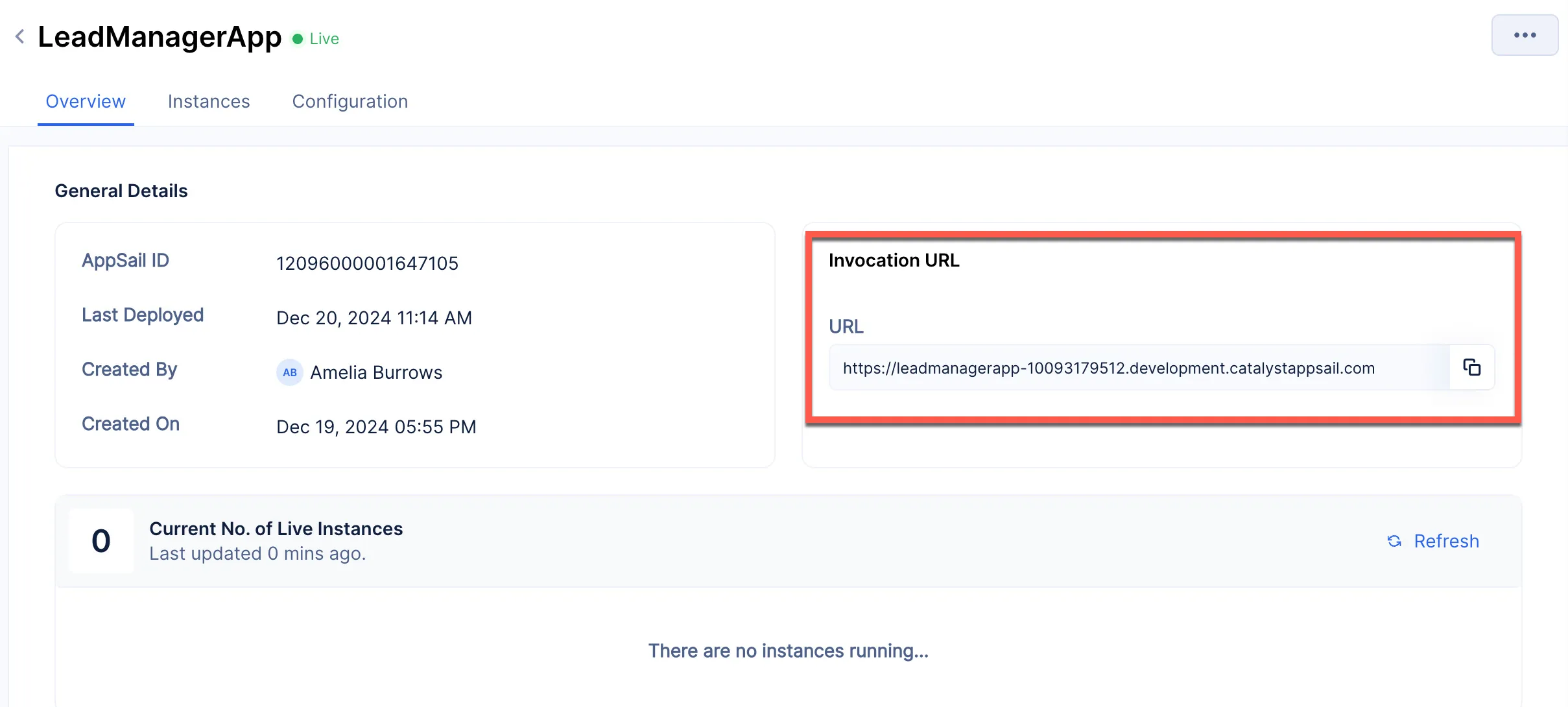Select the AppSail ID number value

(367, 263)
